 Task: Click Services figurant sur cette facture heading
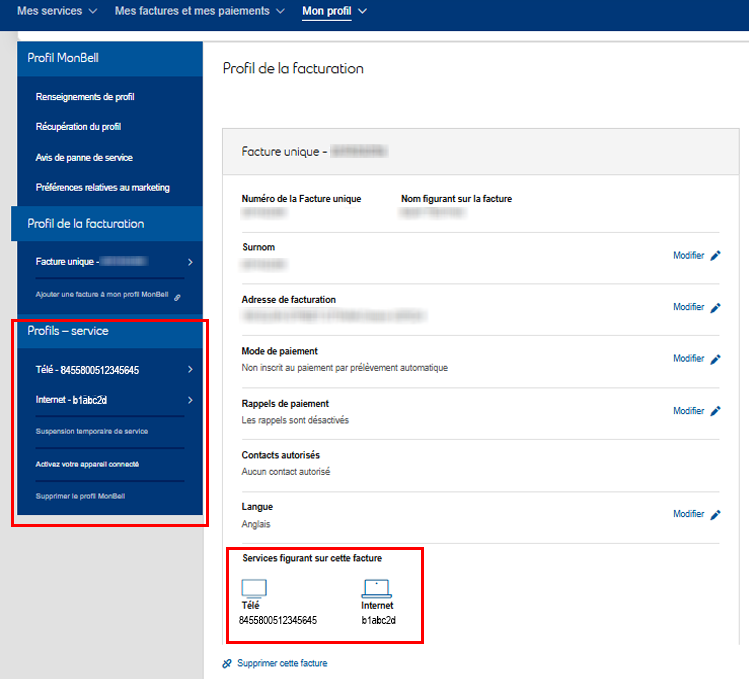(x=312, y=558)
